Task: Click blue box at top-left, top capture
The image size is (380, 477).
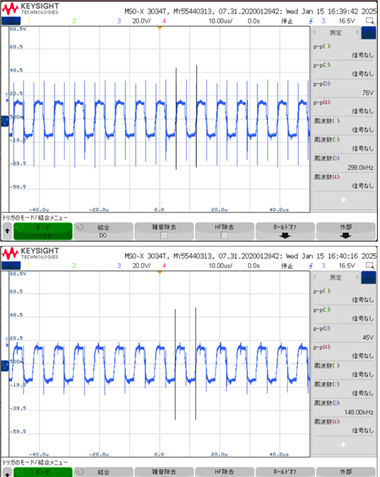Action: pyautogui.click(x=11, y=21)
